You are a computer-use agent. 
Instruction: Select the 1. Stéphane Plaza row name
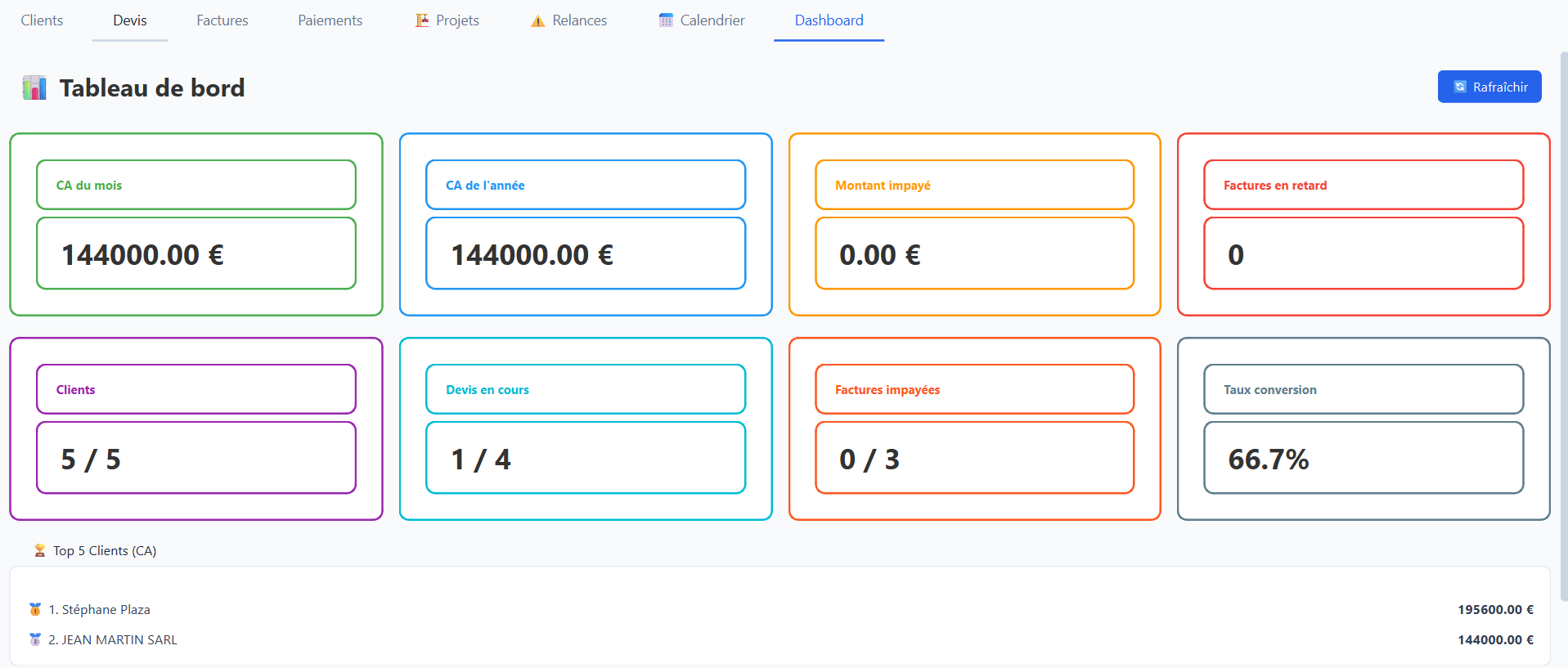[100, 610]
